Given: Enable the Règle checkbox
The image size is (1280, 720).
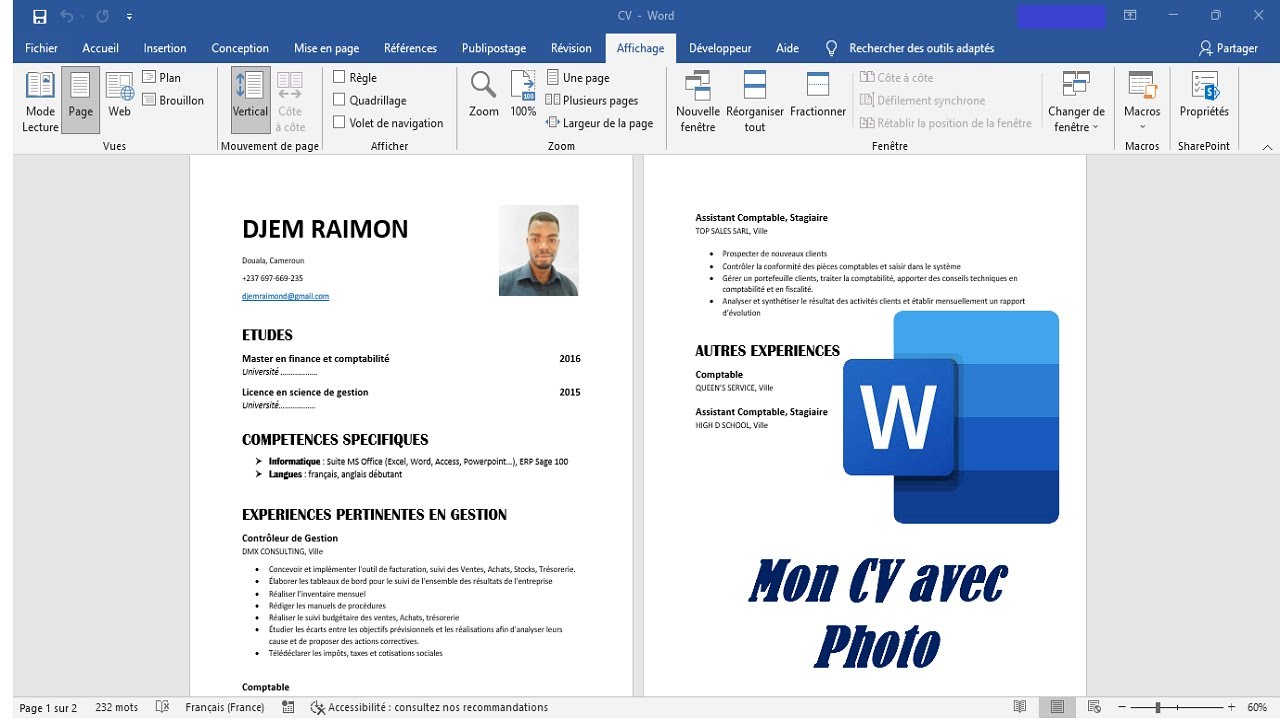Looking at the screenshot, I should 339,77.
